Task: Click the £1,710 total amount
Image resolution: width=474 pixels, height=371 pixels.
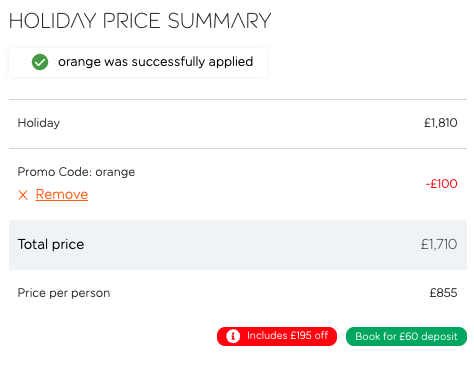Action: (x=439, y=244)
